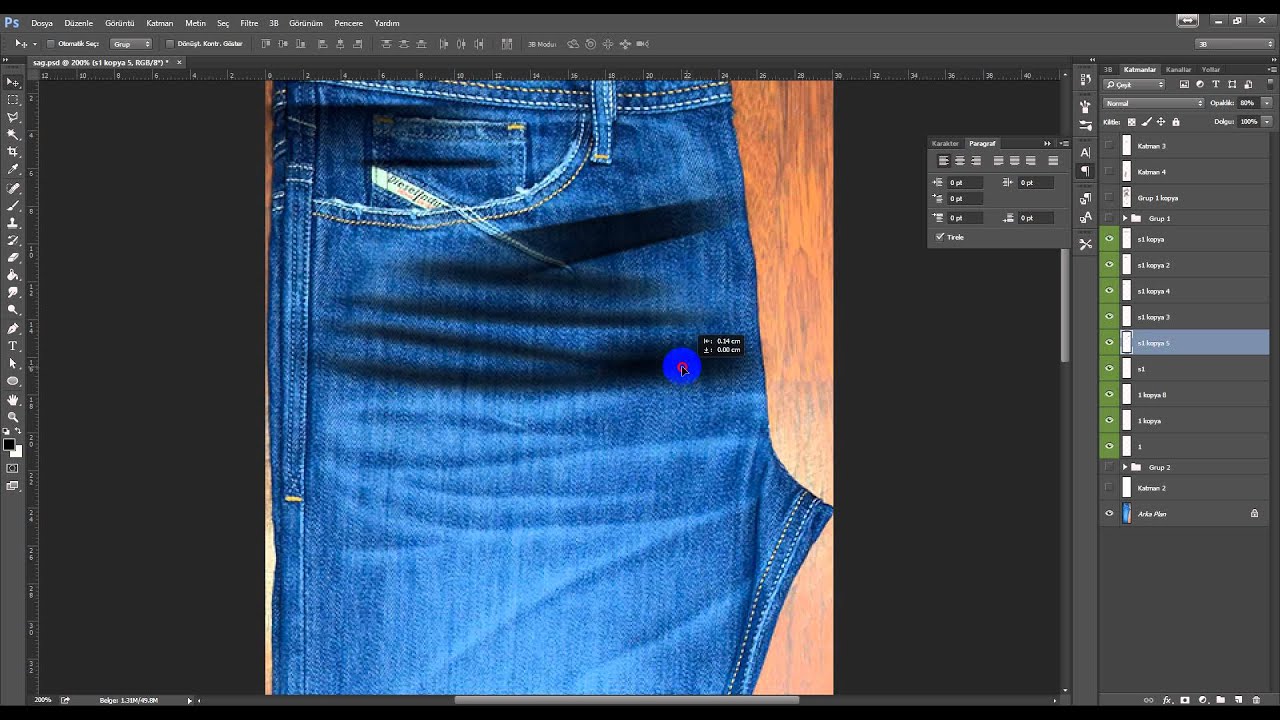The width and height of the screenshot is (1280, 720).
Task: Click the Lock position icon
Action: 1162,122
